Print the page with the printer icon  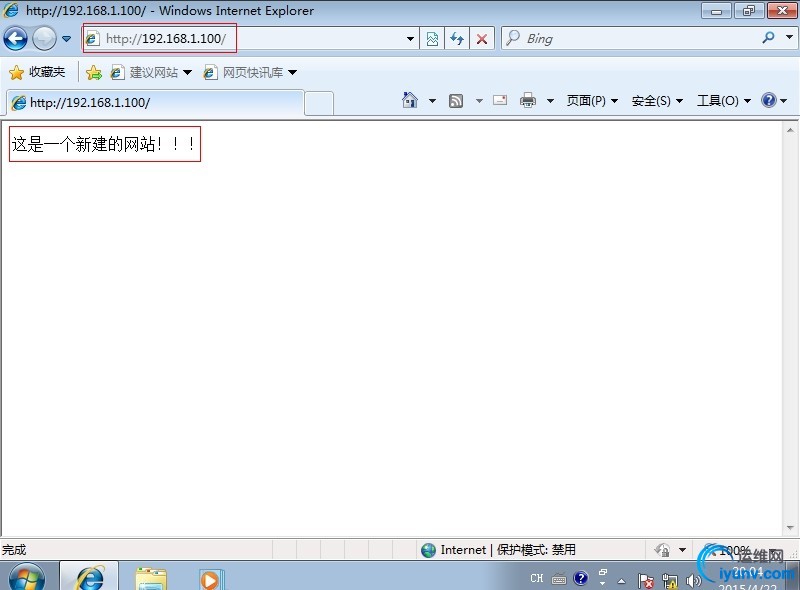pyautogui.click(x=528, y=101)
